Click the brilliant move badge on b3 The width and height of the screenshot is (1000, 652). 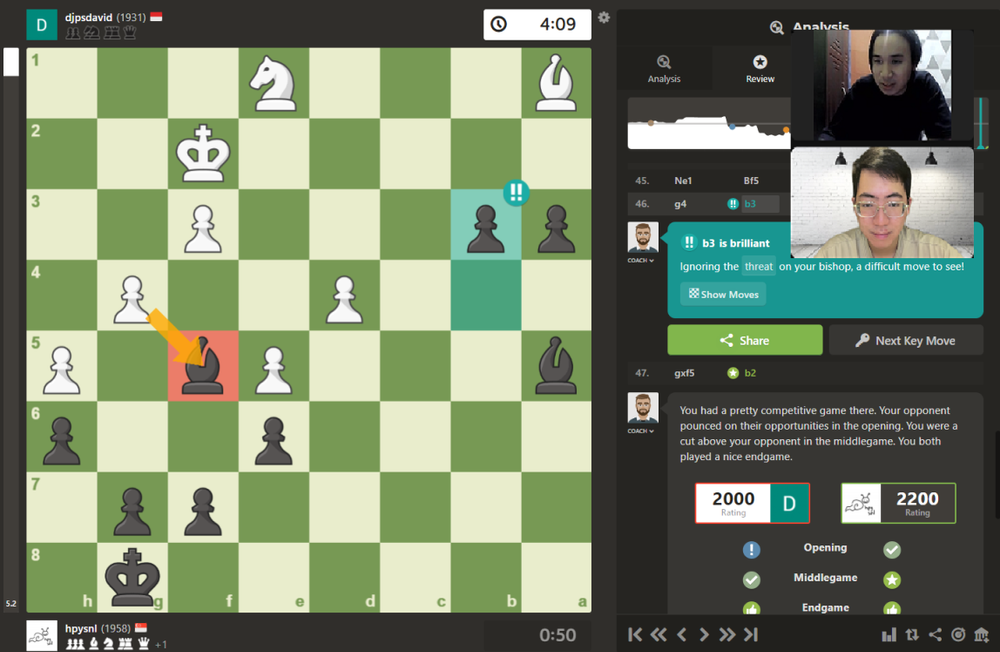(x=515, y=194)
